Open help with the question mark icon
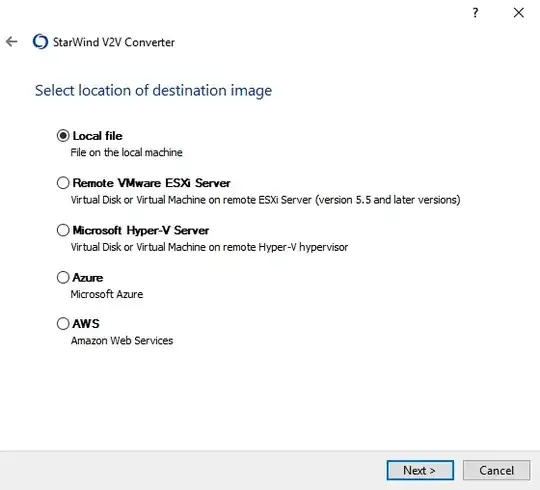The height and width of the screenshot is (490, 540). coord(475,13)
